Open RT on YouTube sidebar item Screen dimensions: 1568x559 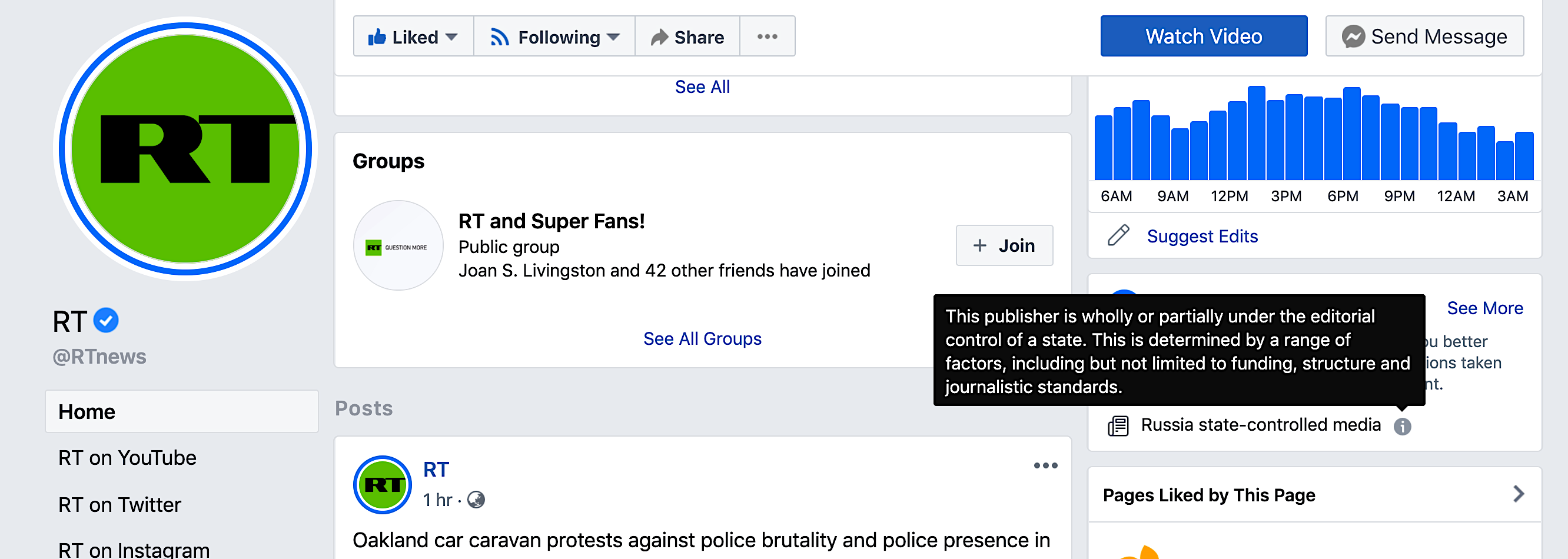(127, 457)
